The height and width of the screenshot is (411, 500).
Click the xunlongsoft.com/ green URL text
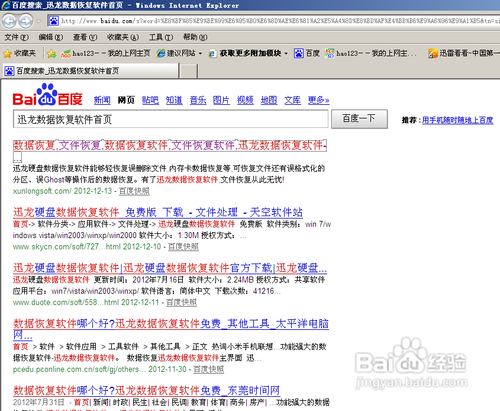[x=42, y=191]
